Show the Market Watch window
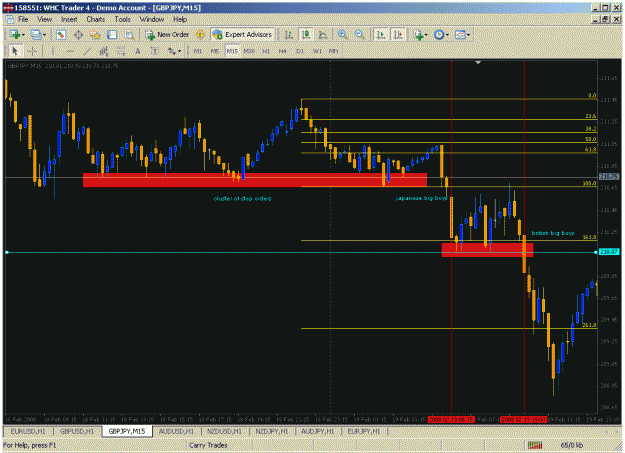This screenshot has height=453, width=625. (61, 35)
